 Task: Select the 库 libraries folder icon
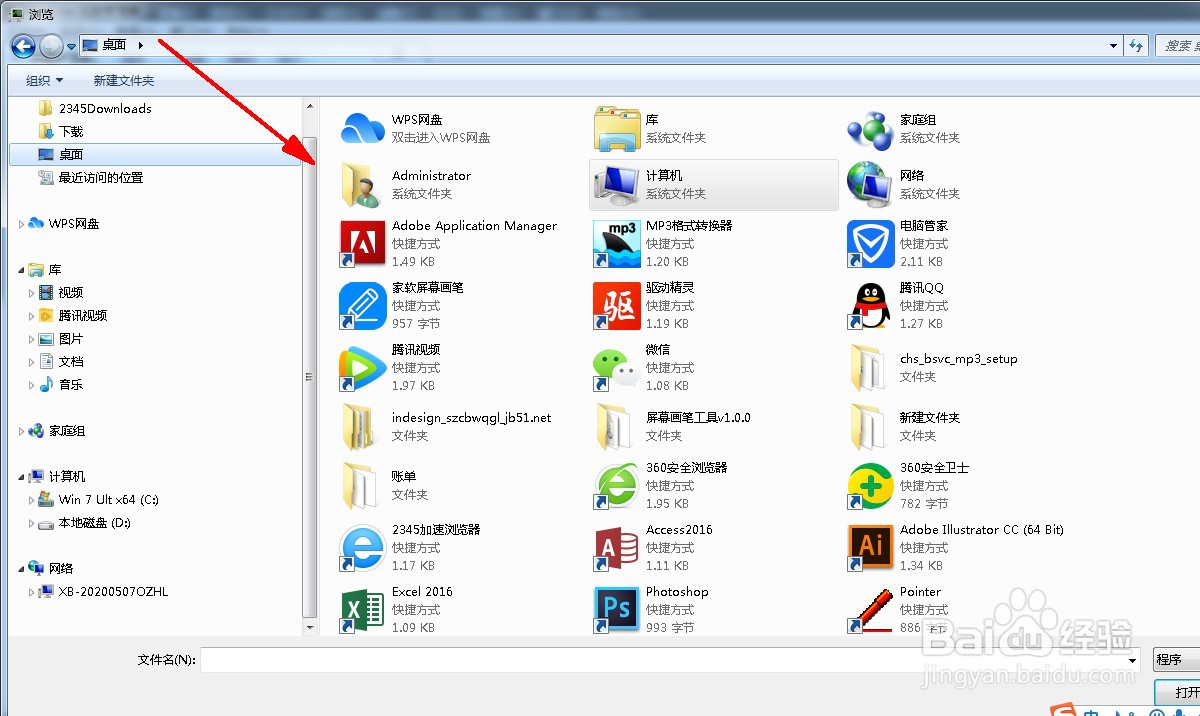(617, 128)
